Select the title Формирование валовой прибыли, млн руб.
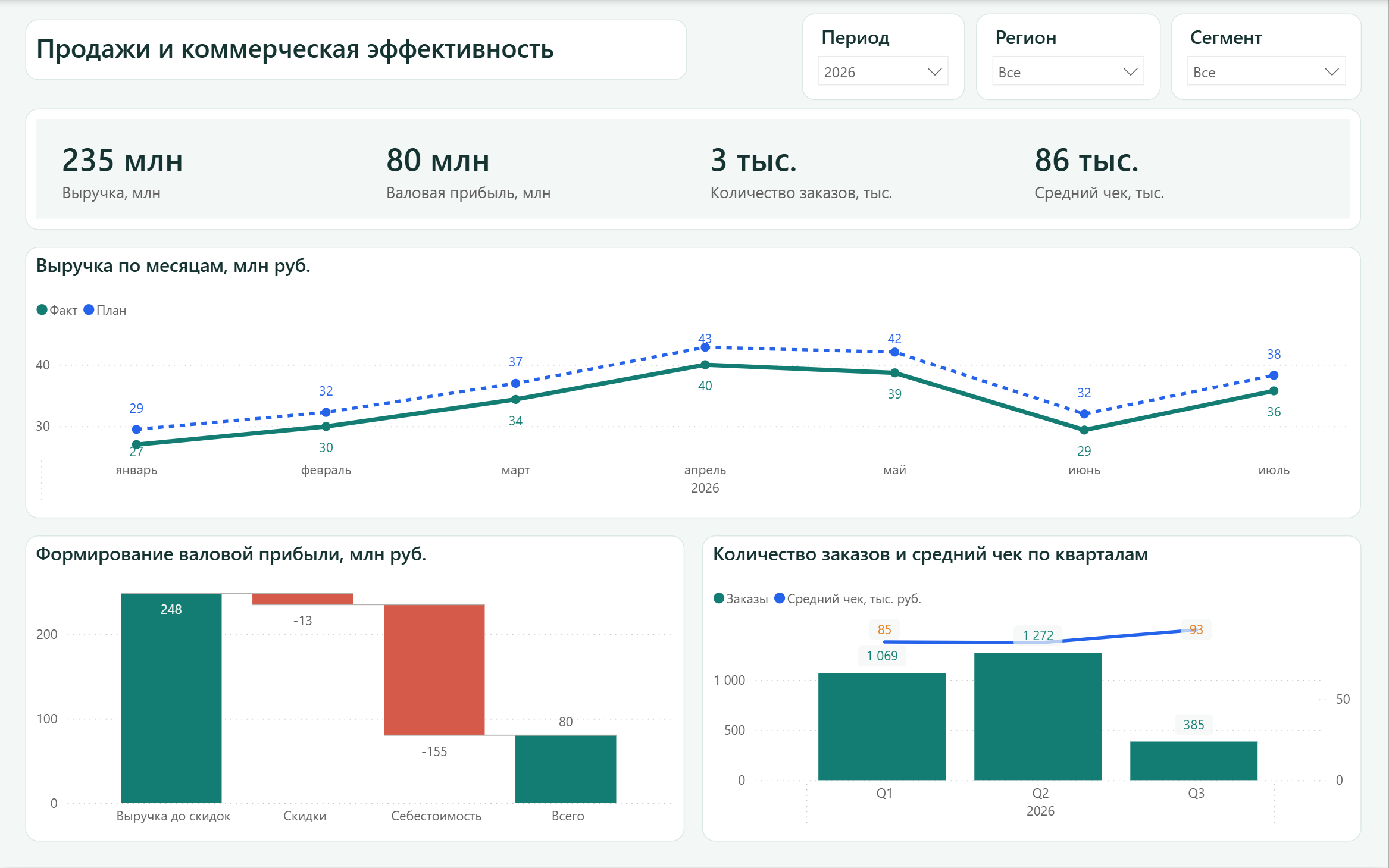1389x868 pixels. tap(232, 554)
